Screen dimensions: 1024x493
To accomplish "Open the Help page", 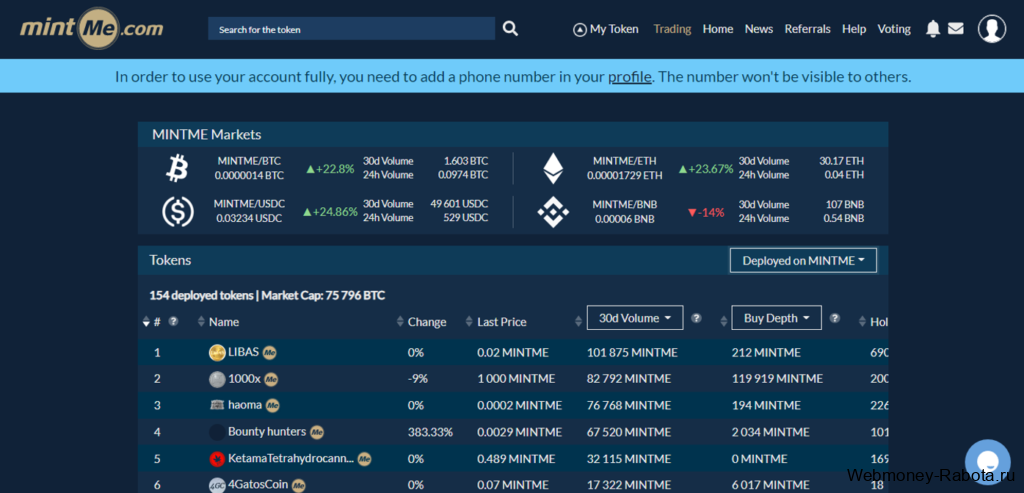I will (x=854, y=29).
